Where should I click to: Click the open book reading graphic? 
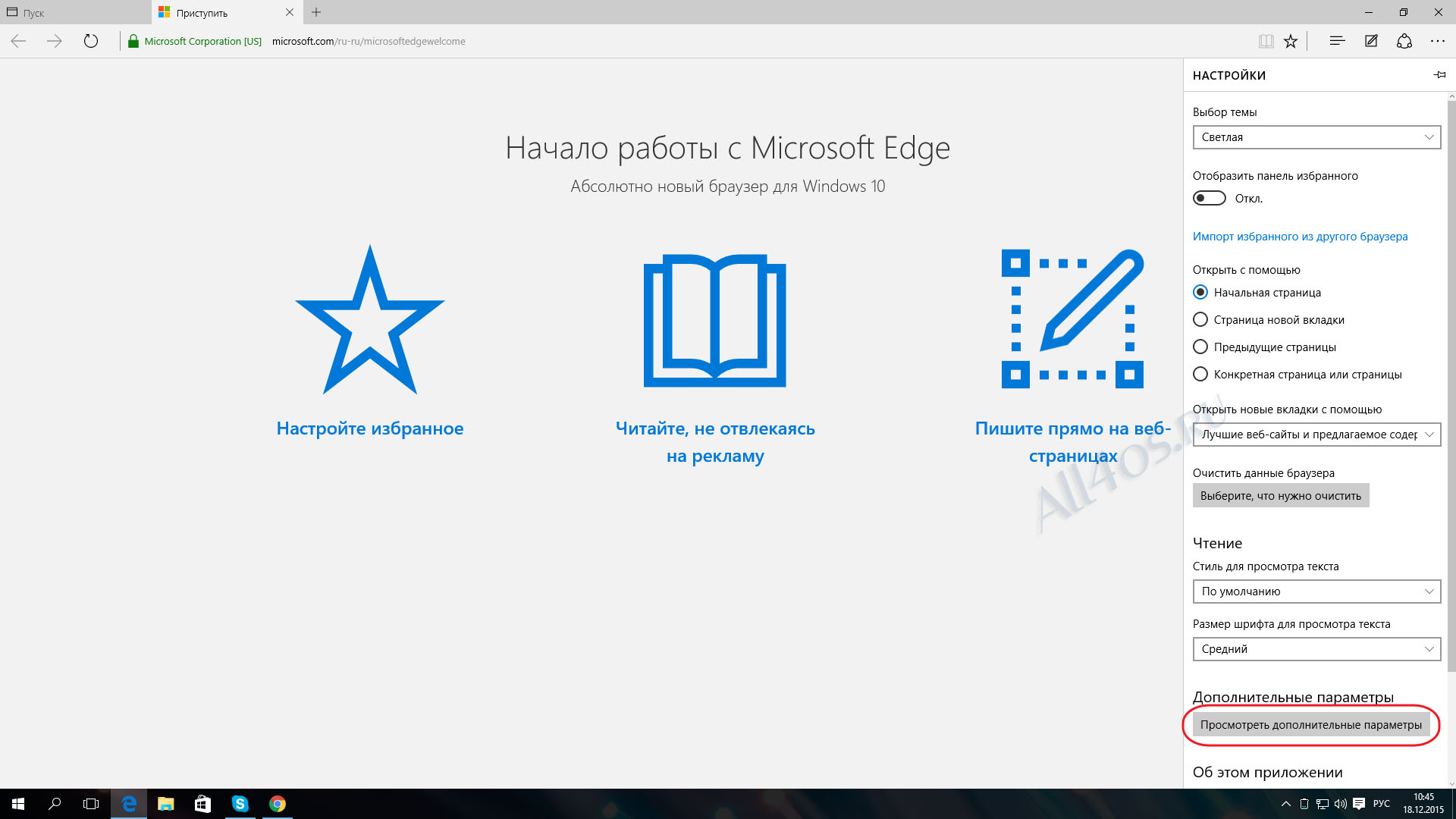pyautogui.click(x=715, y=321)
